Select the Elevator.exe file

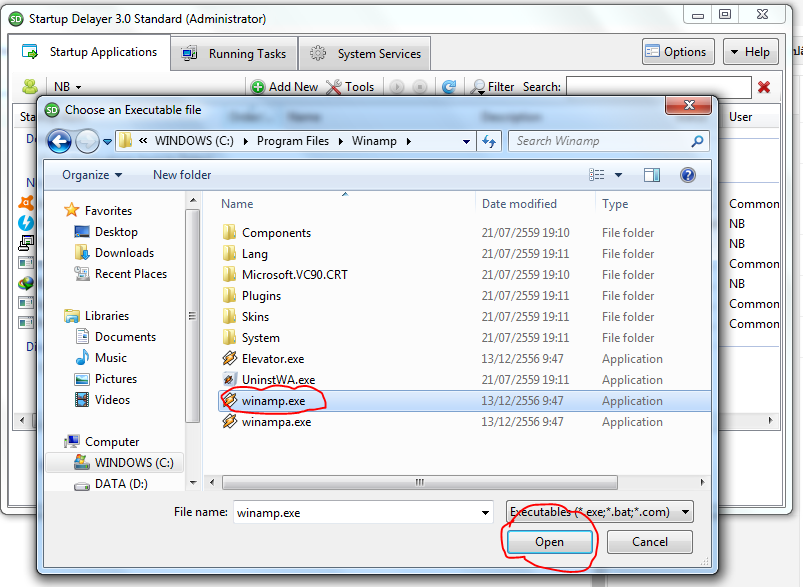263,359
